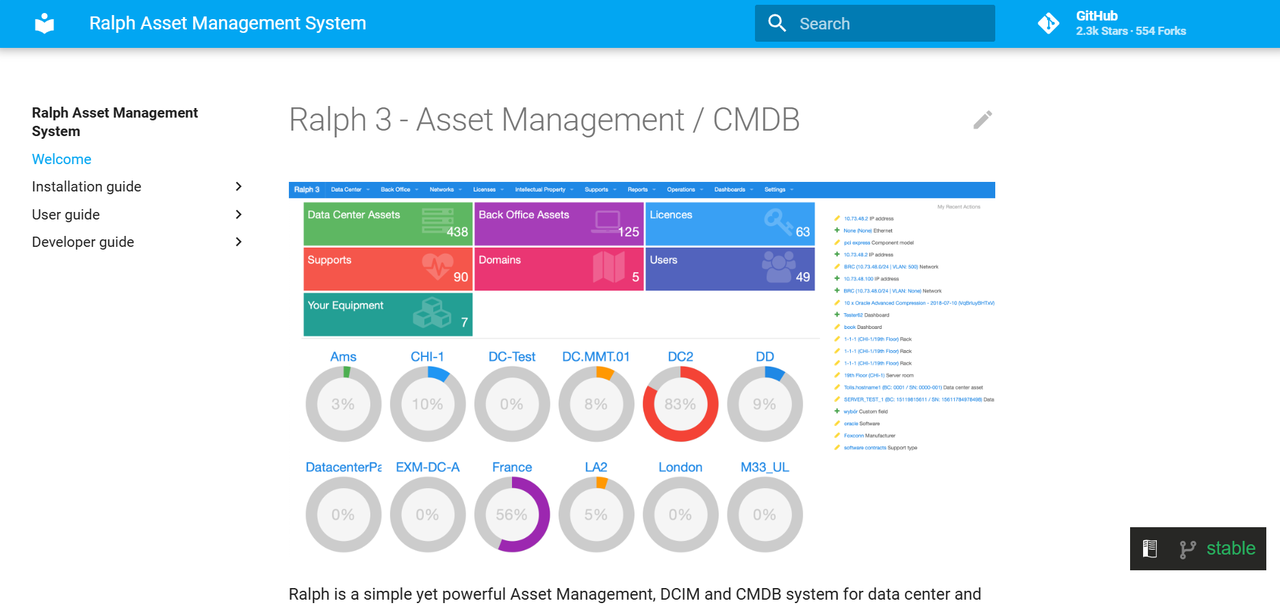1280x612 pixels.
Task: Open the GitHub repository icon
Action: pos(1048,23)
